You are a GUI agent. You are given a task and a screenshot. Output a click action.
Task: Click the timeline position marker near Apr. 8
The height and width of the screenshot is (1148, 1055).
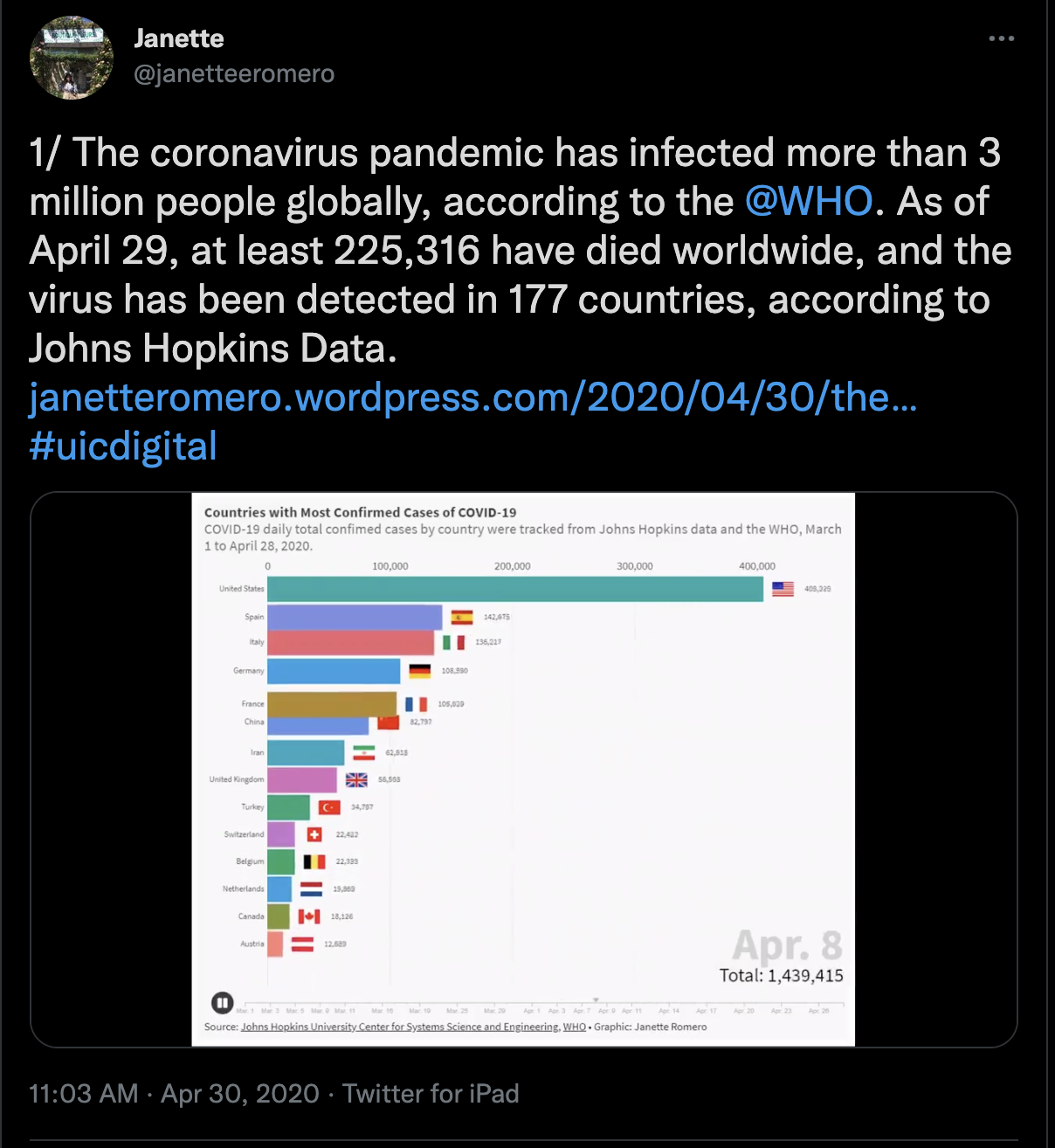[x=596, y=1000]
